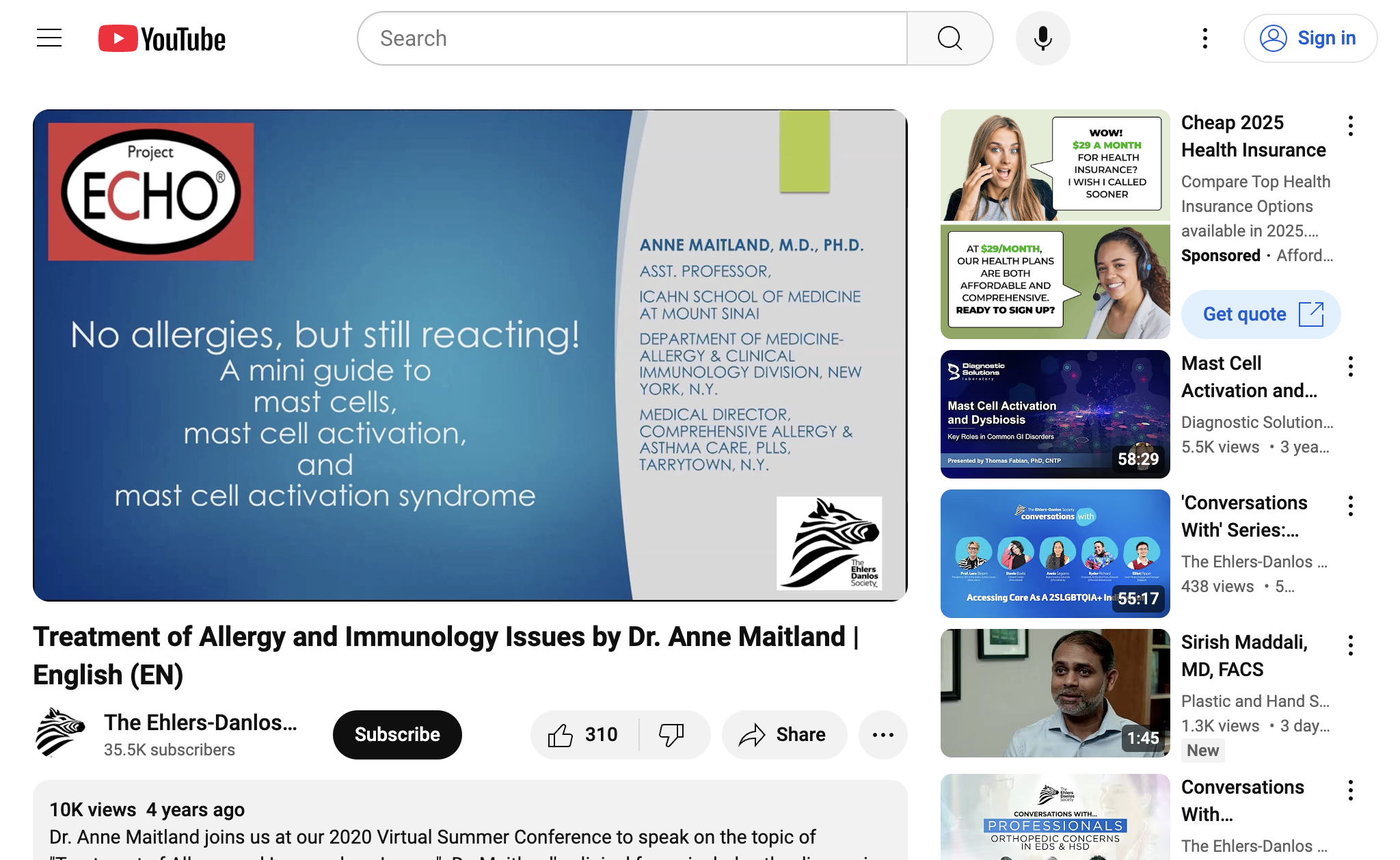The height and width of the screenshot is (860, 1400).
Task: Open the Conversations With… Orthopedic video title
Action: (1243, 801)
